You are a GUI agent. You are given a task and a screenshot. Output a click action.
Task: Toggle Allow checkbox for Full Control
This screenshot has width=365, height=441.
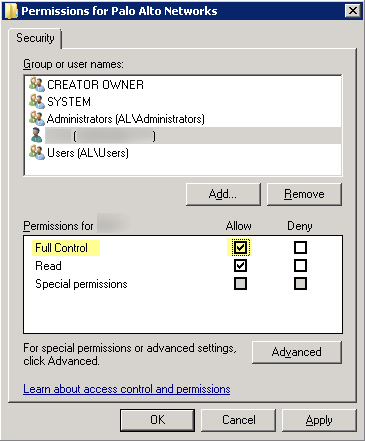coord(240,248)
